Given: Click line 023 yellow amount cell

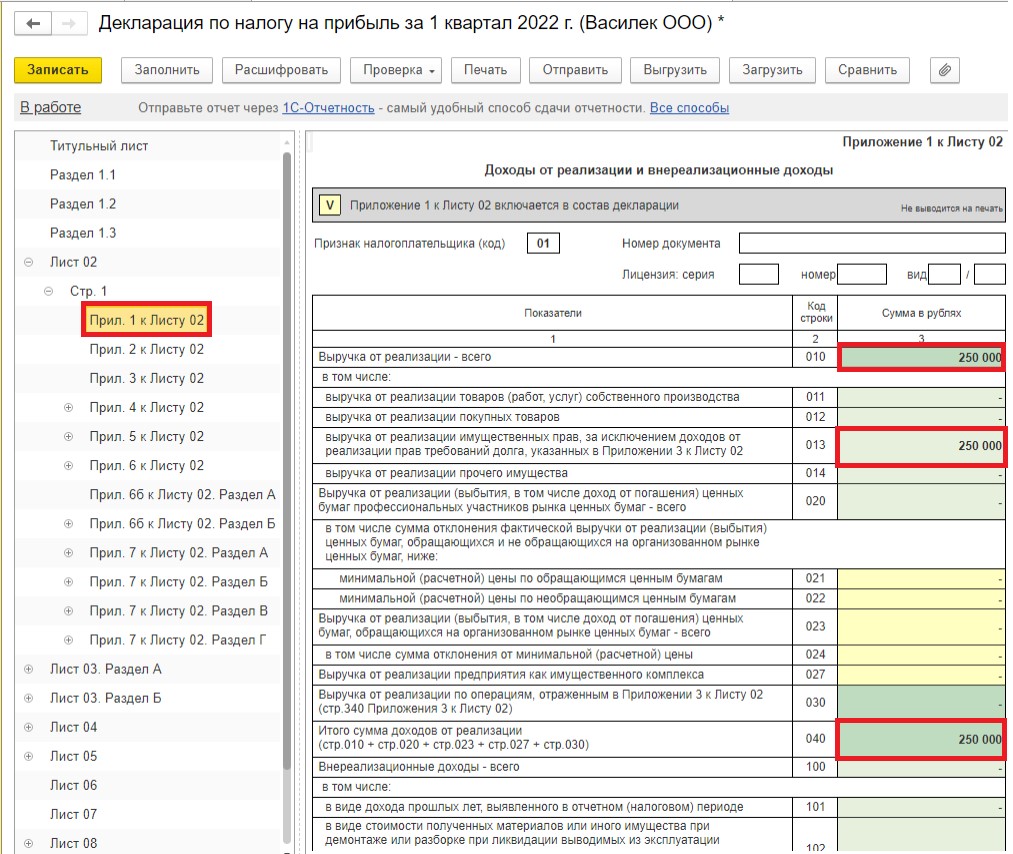Looking at the screenshot, I should (921, 627).
